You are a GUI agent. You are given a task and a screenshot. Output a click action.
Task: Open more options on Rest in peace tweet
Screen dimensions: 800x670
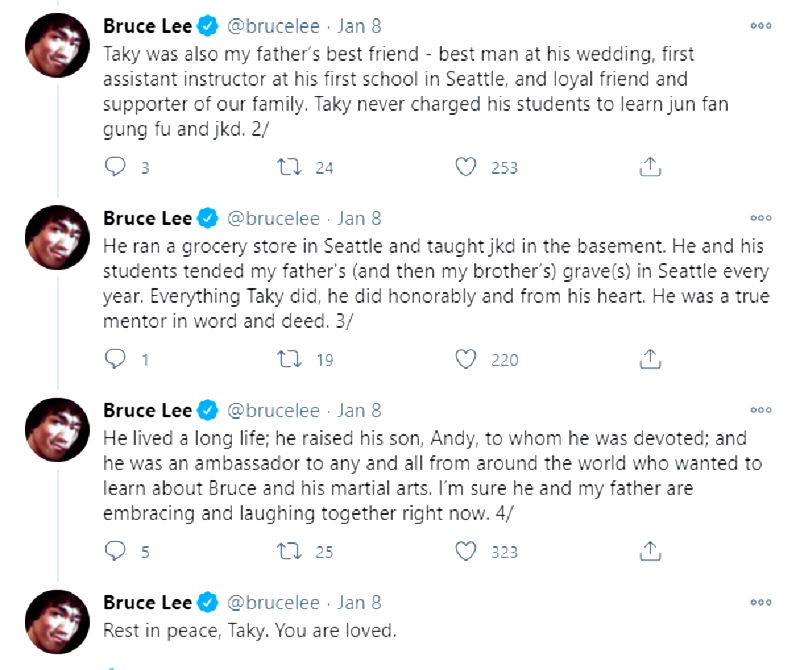(761, 602)
